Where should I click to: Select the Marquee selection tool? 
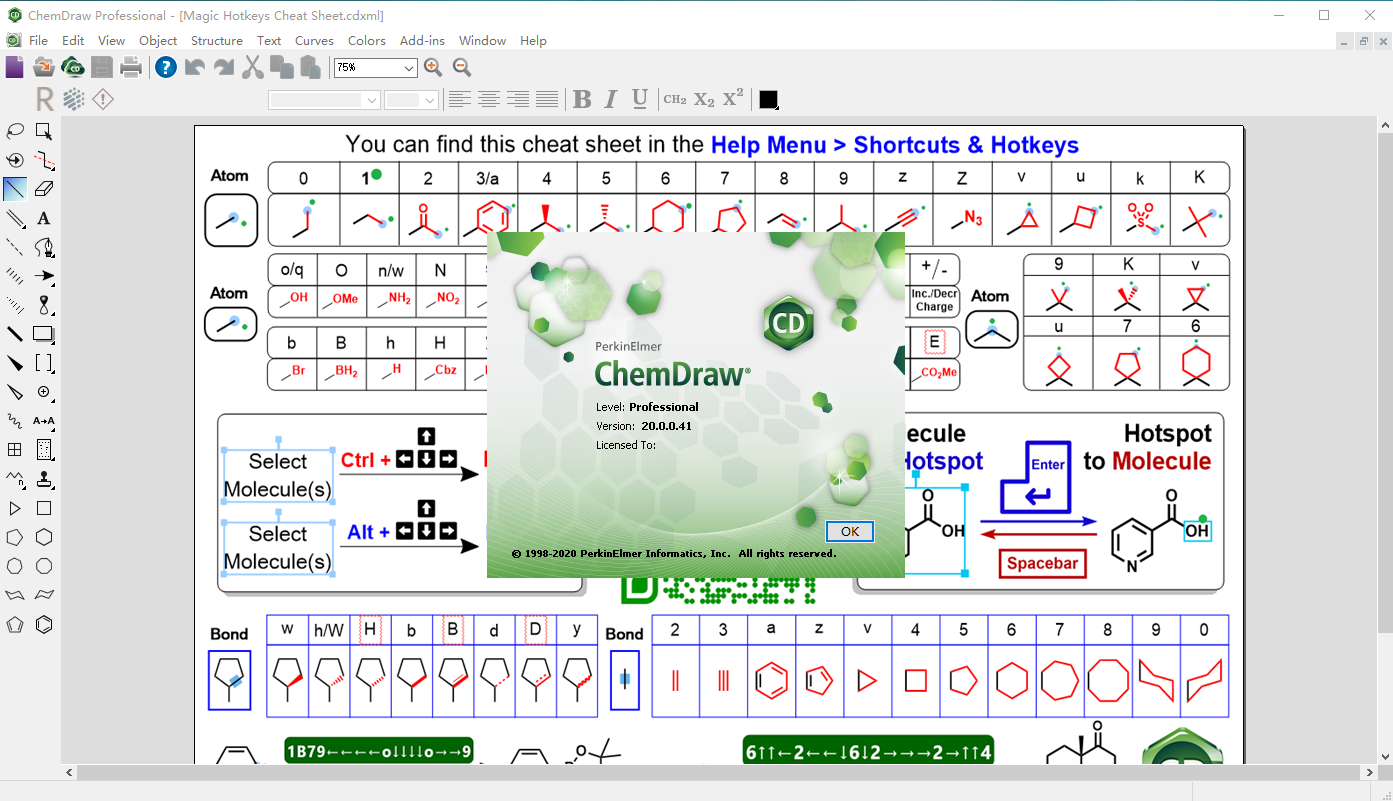pyautogui.click(x=42, y=130)
